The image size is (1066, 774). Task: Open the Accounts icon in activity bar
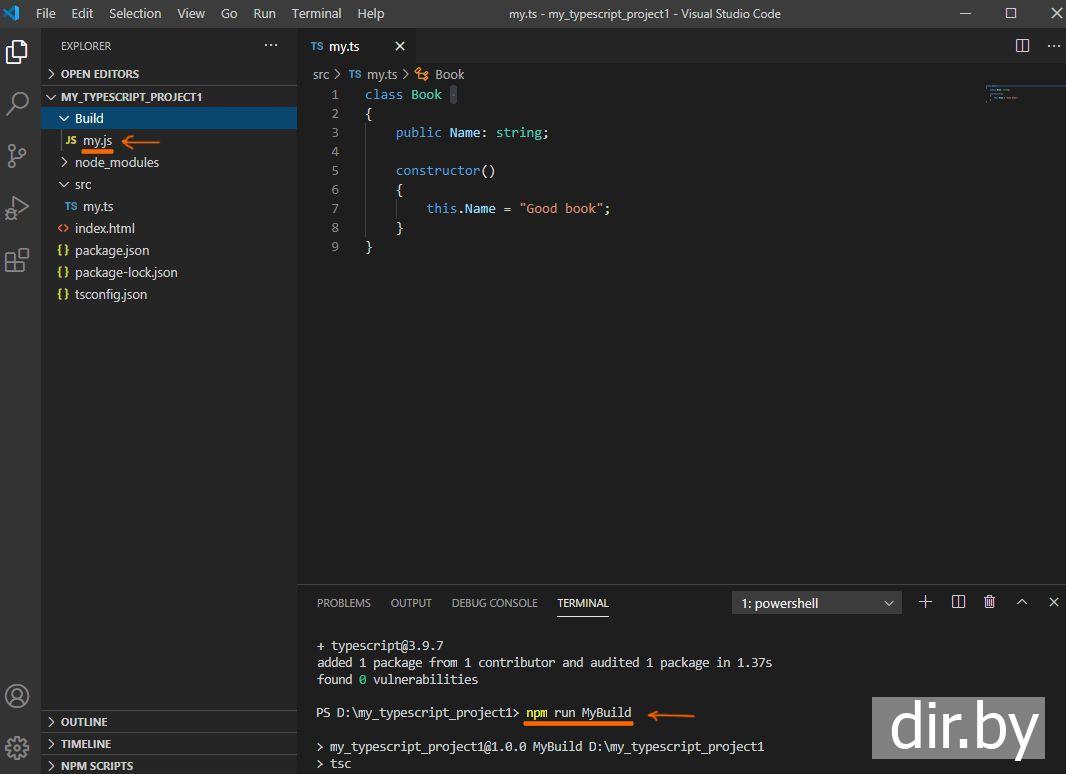click(x=17, y=696)
